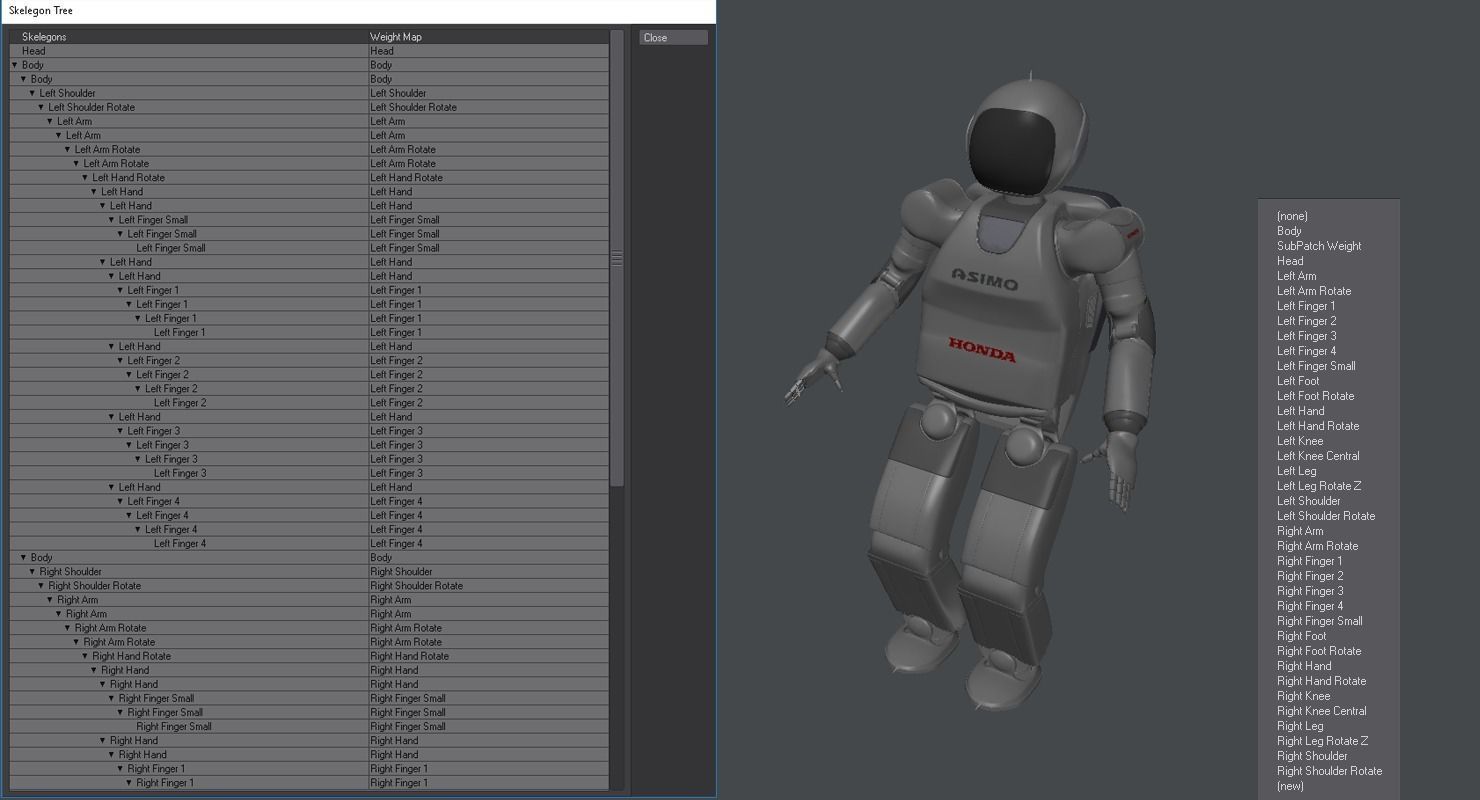The image size is (1480, 800).
Task: Choose Left Arm Rotate in the popup list
Action: pyautogui.click(x=1314, y=291)
